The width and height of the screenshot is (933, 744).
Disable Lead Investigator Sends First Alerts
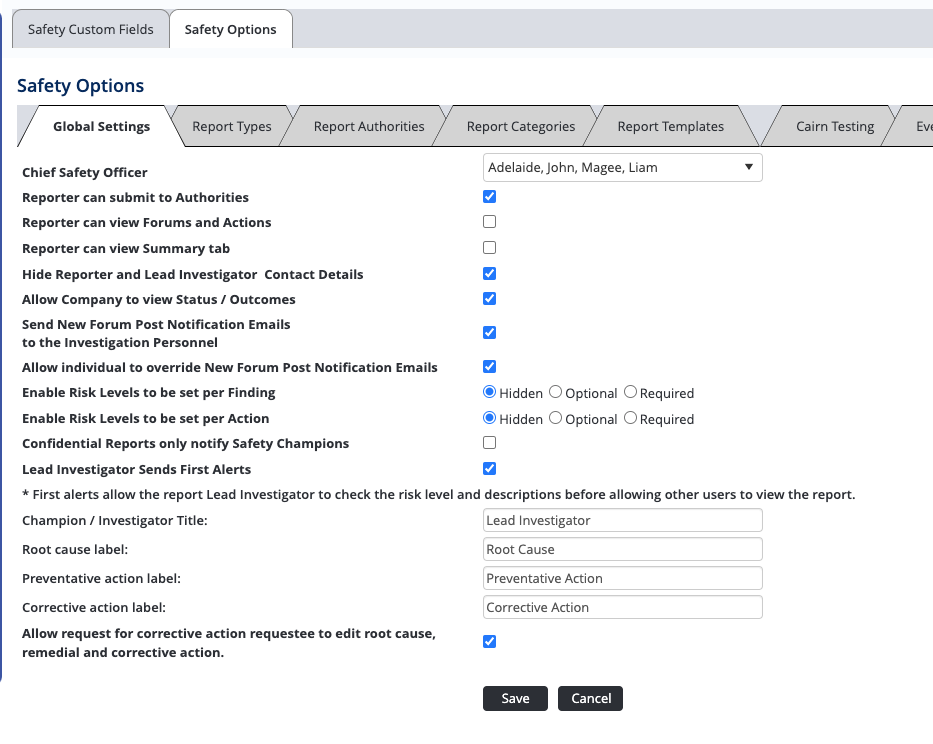click(490, 469)
